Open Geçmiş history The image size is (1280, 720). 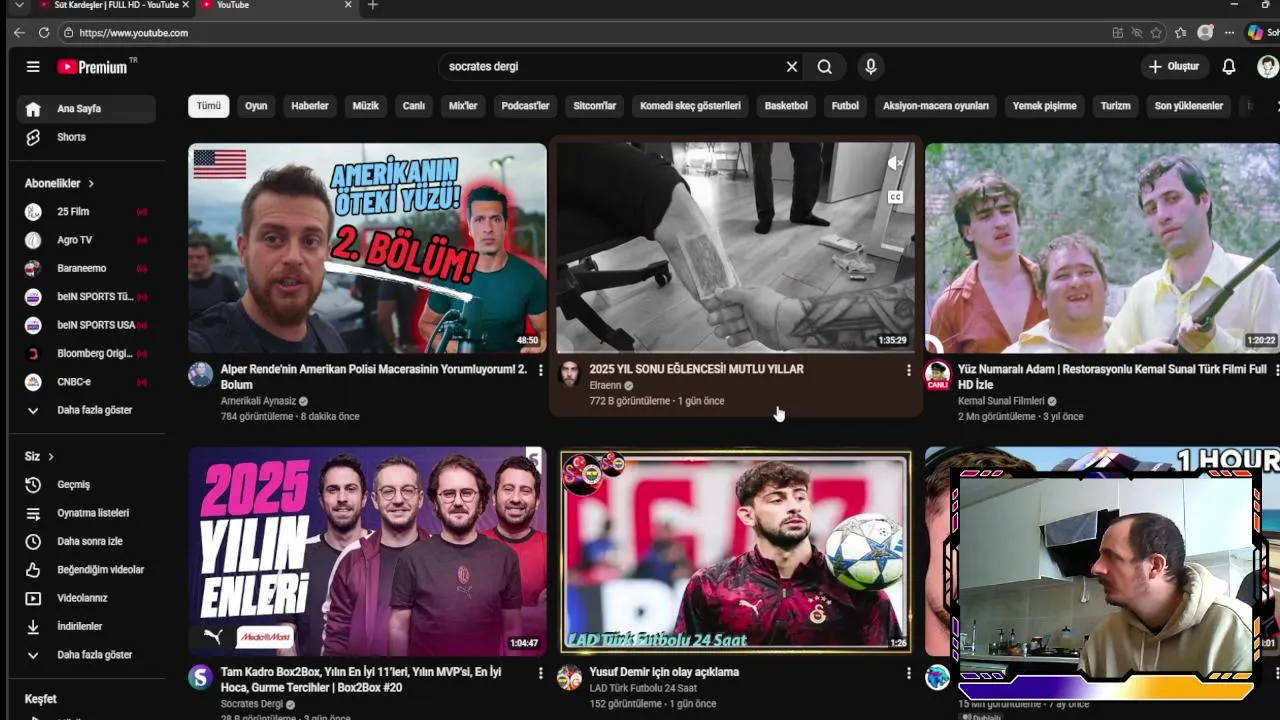pyautogui.click(x=86, y=484)
